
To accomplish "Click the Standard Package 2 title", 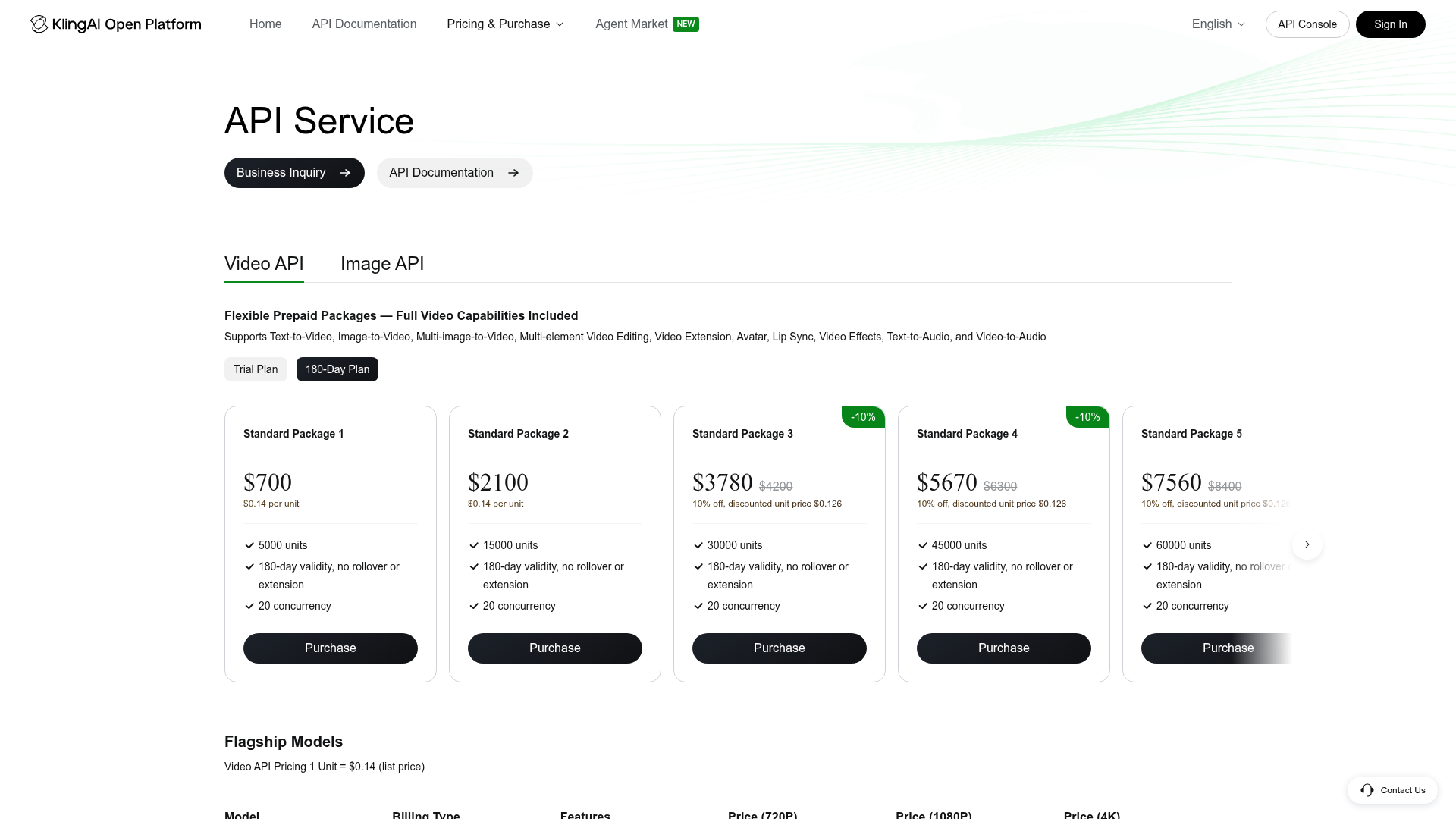I will tap(518, 434).
